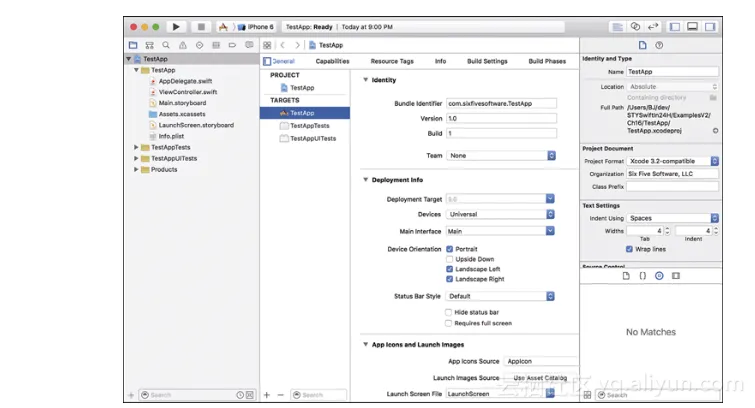The image size is (755, 408).
Task: Open the issue navigator
Action: tap(182, 45)
